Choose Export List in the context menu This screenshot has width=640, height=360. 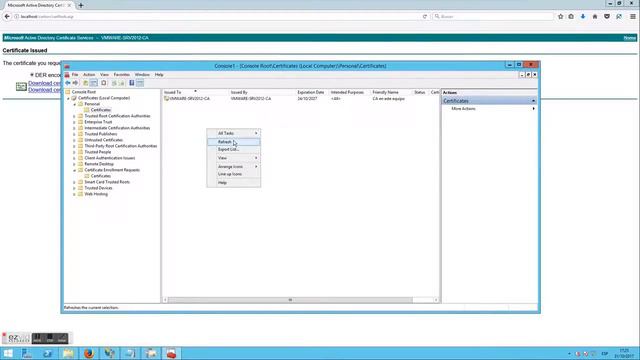coord(233,149)
